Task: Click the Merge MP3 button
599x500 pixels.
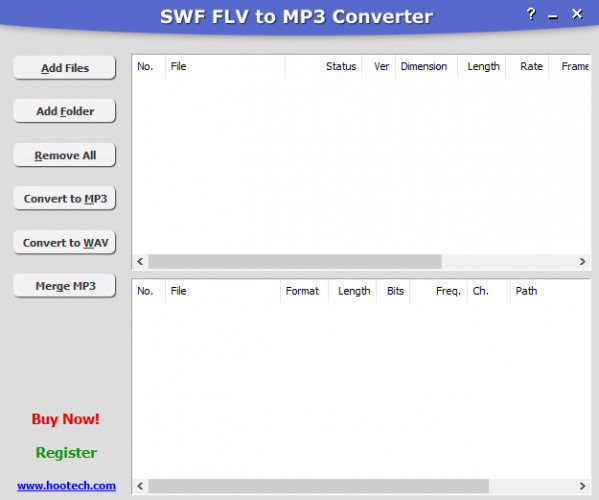Action: click(x=65, y=286)
